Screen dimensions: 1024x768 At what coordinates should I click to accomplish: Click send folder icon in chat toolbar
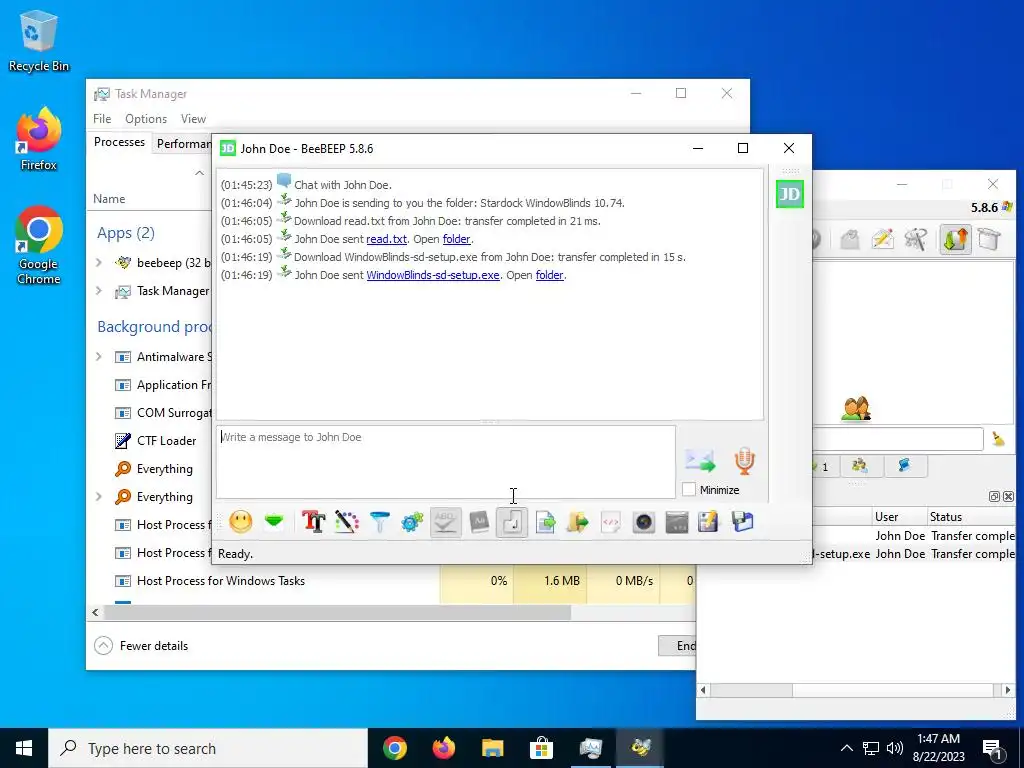tap(578, 522)
